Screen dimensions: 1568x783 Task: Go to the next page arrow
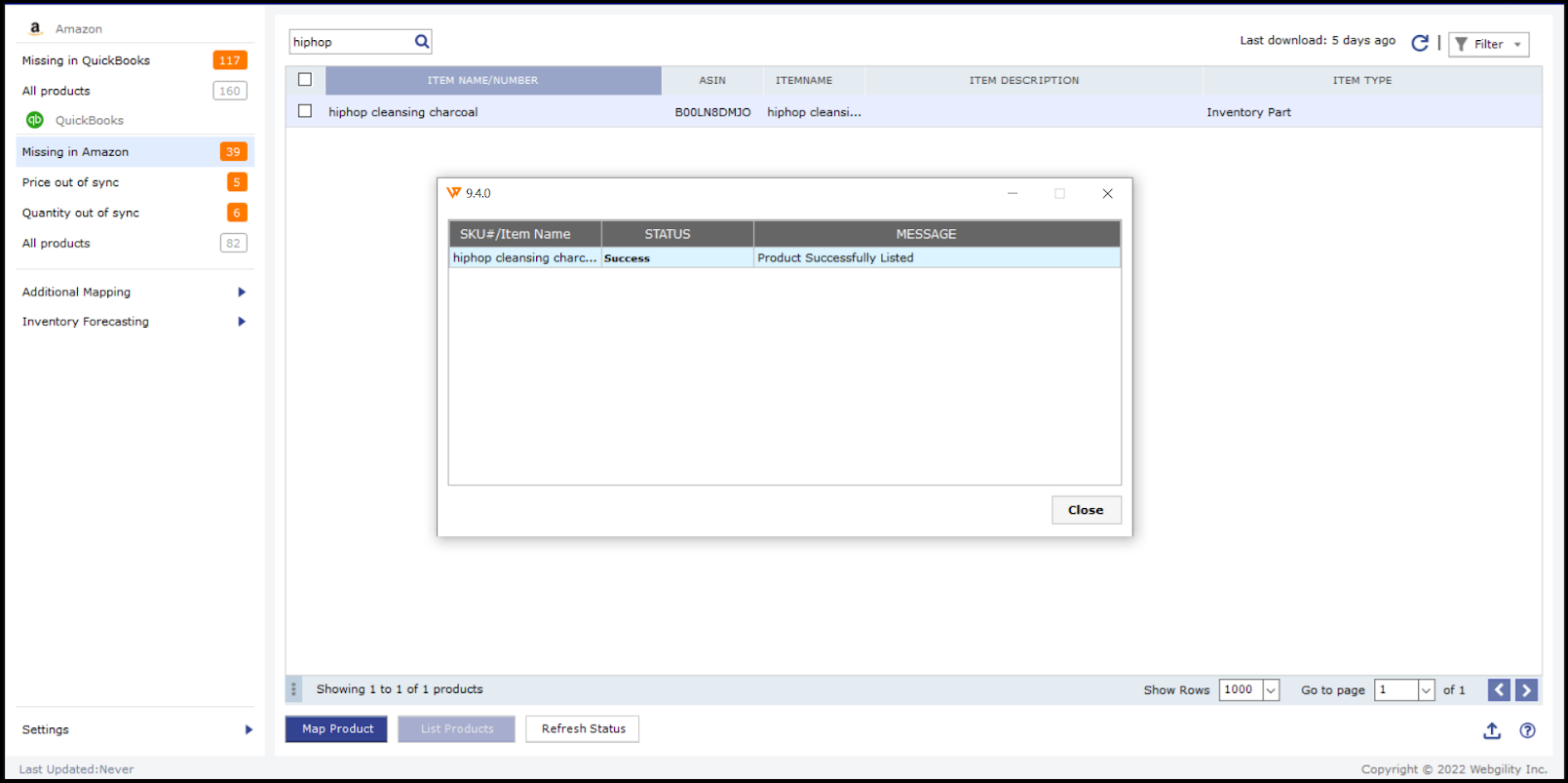click(1526, 690)
